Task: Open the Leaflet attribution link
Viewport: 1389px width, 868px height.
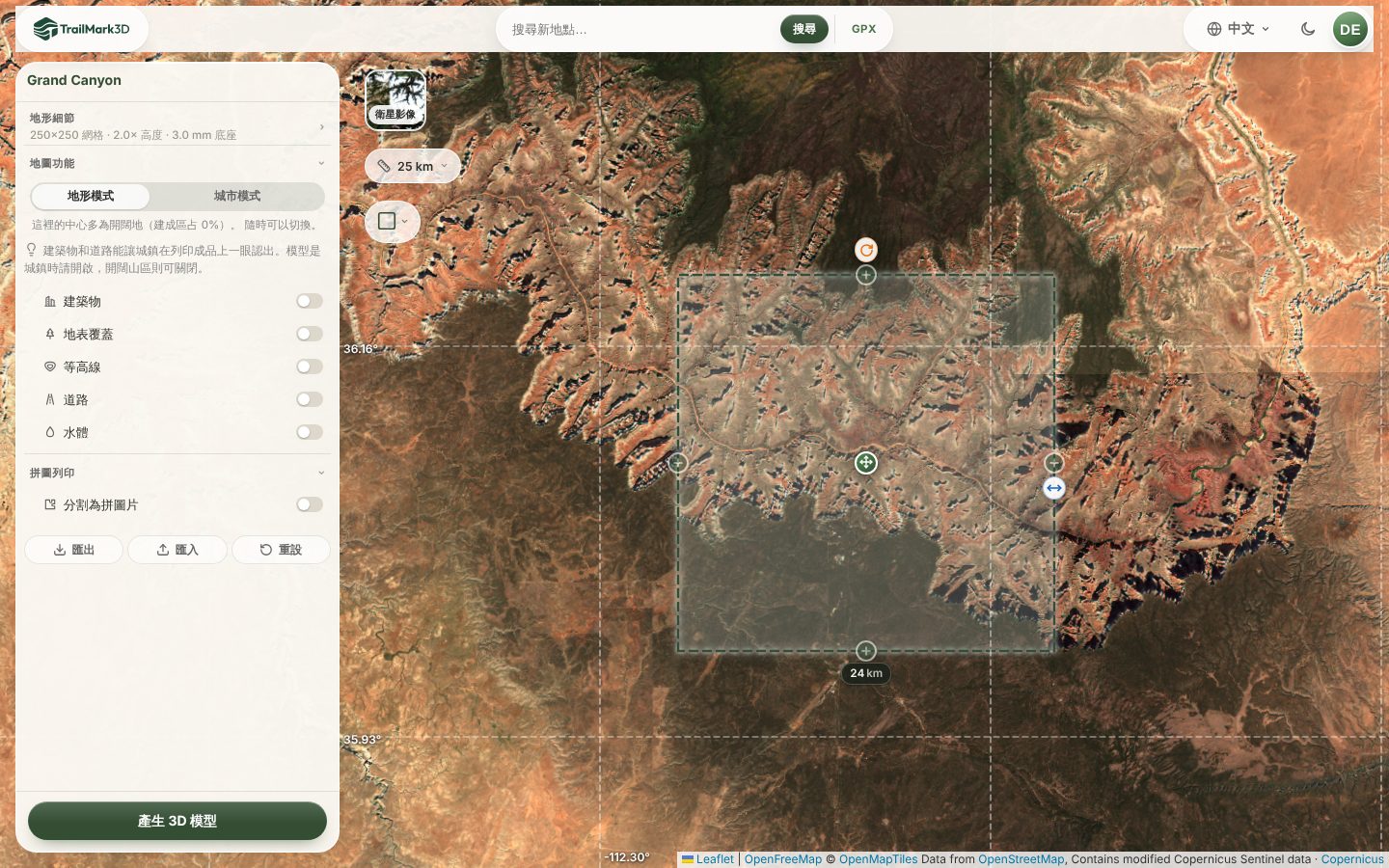Action: point(708,859)
